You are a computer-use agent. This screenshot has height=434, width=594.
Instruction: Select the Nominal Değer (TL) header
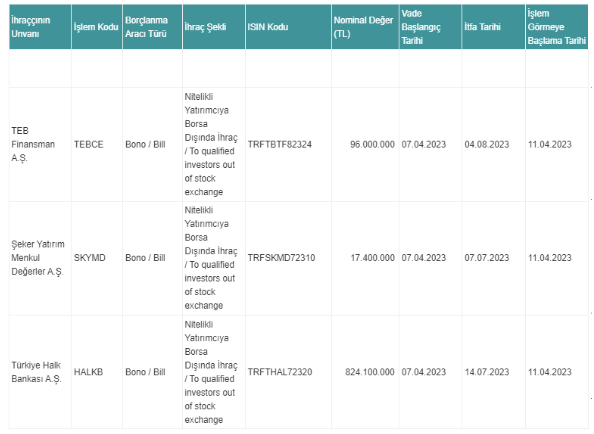(366, 27)
